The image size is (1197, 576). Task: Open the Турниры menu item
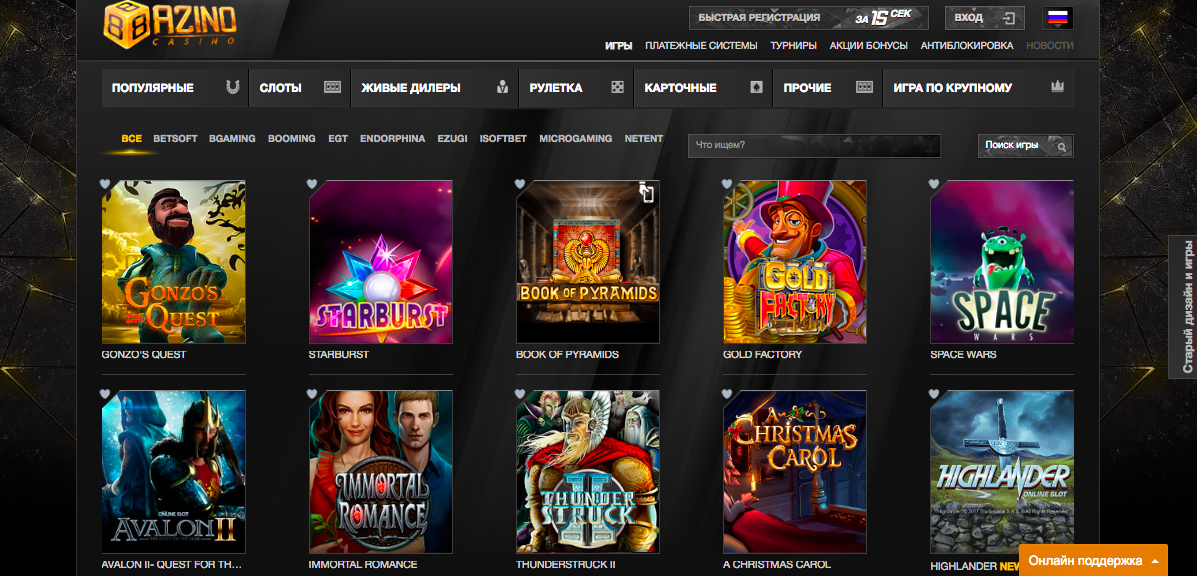pyautogui.click(x=793, y=46)
